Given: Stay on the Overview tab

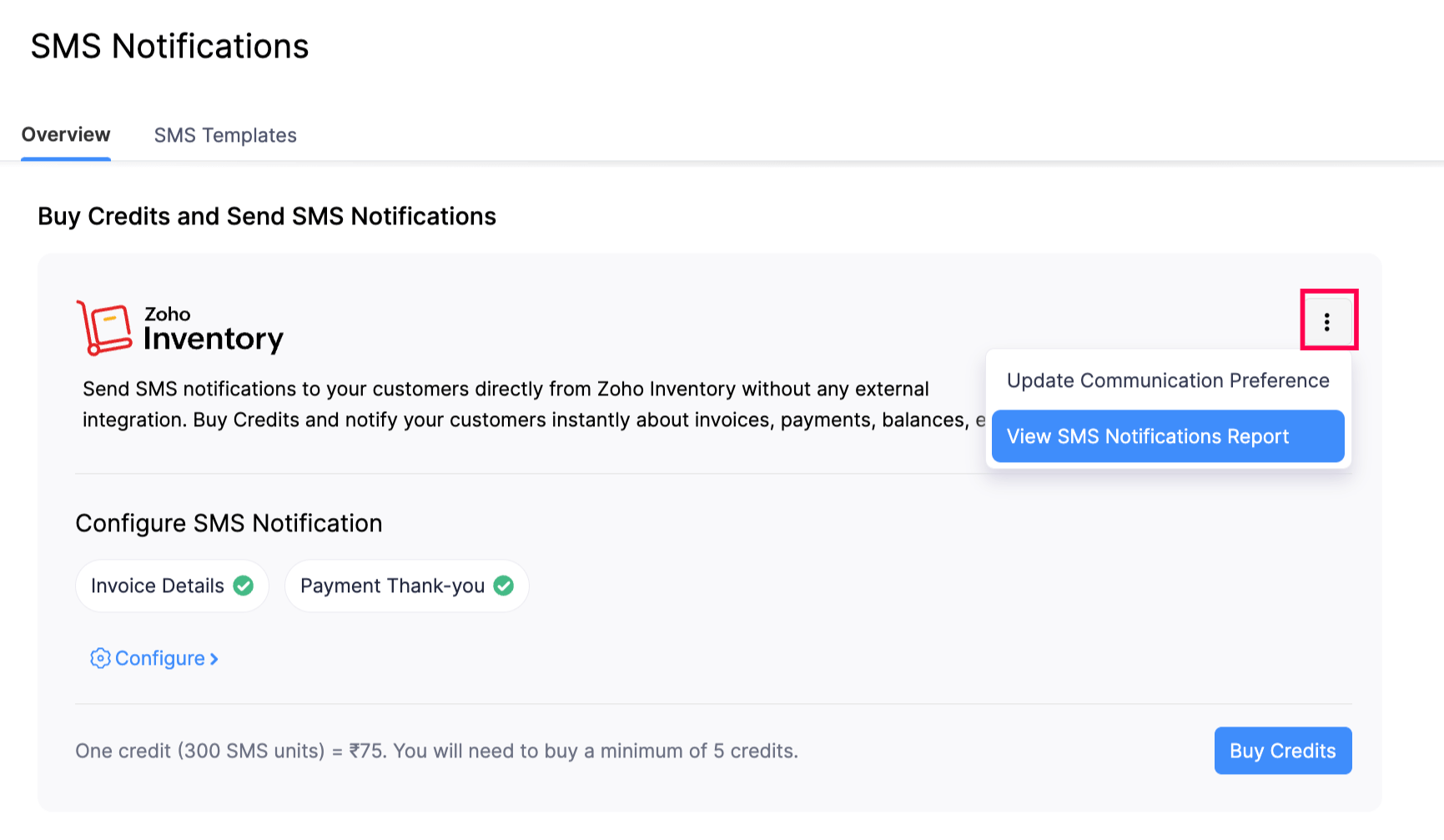Looking at the screenshot, I should [66, 134].
